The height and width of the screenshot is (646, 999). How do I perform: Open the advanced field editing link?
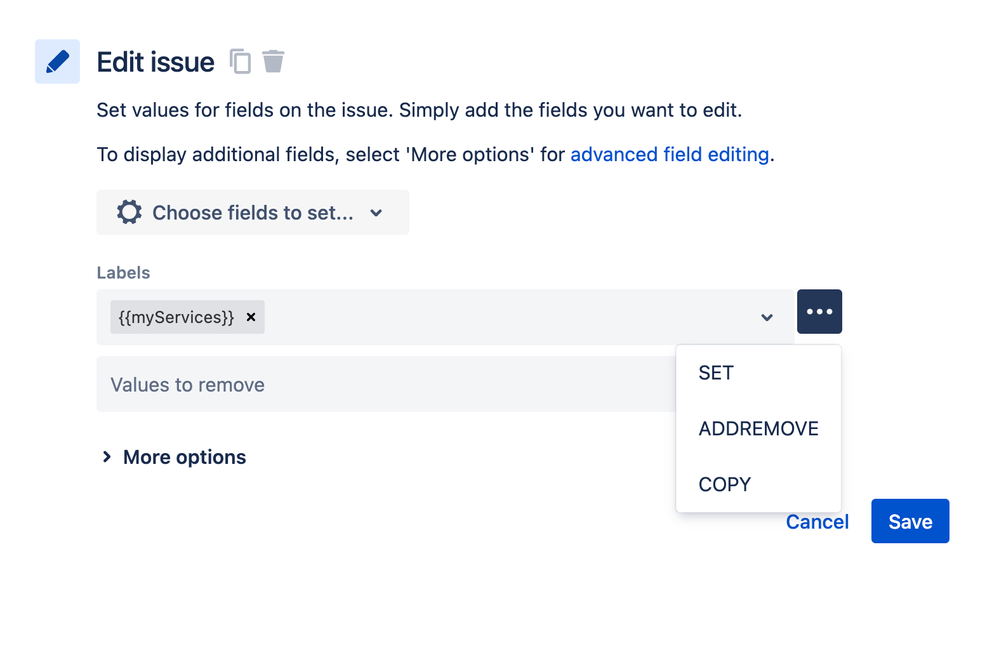point(670,154)
